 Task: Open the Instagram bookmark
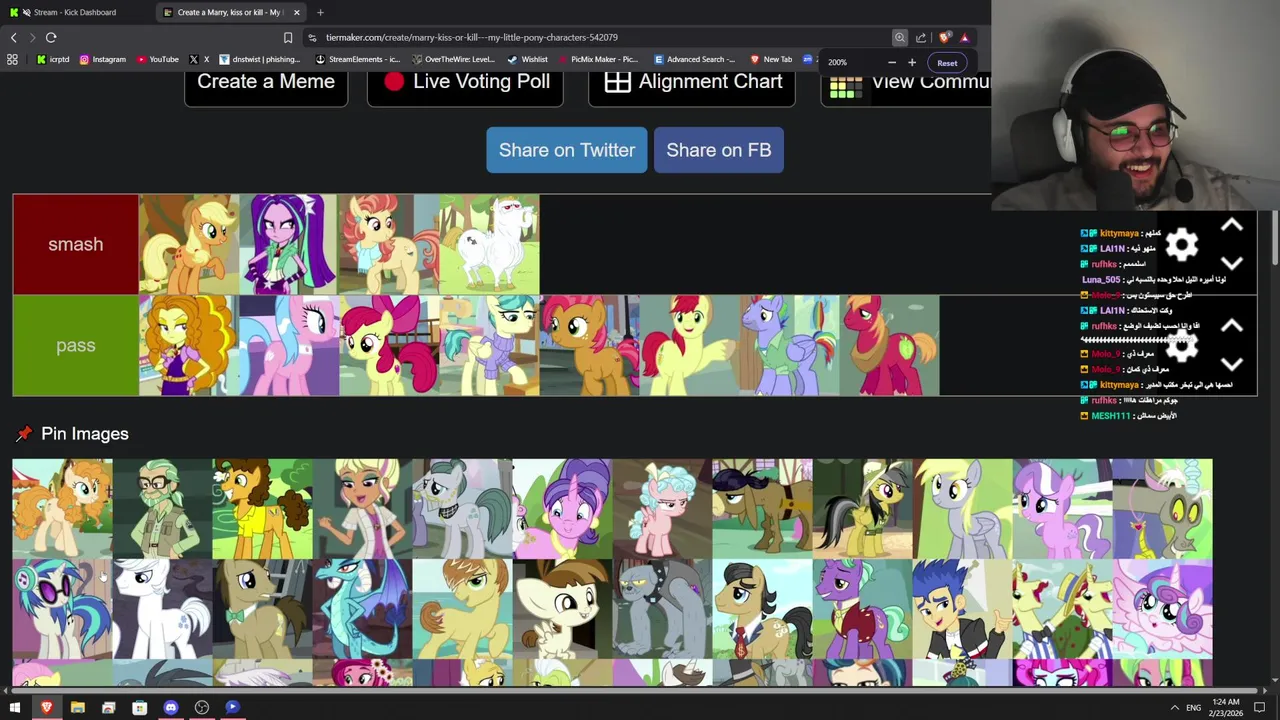[102, 59]
